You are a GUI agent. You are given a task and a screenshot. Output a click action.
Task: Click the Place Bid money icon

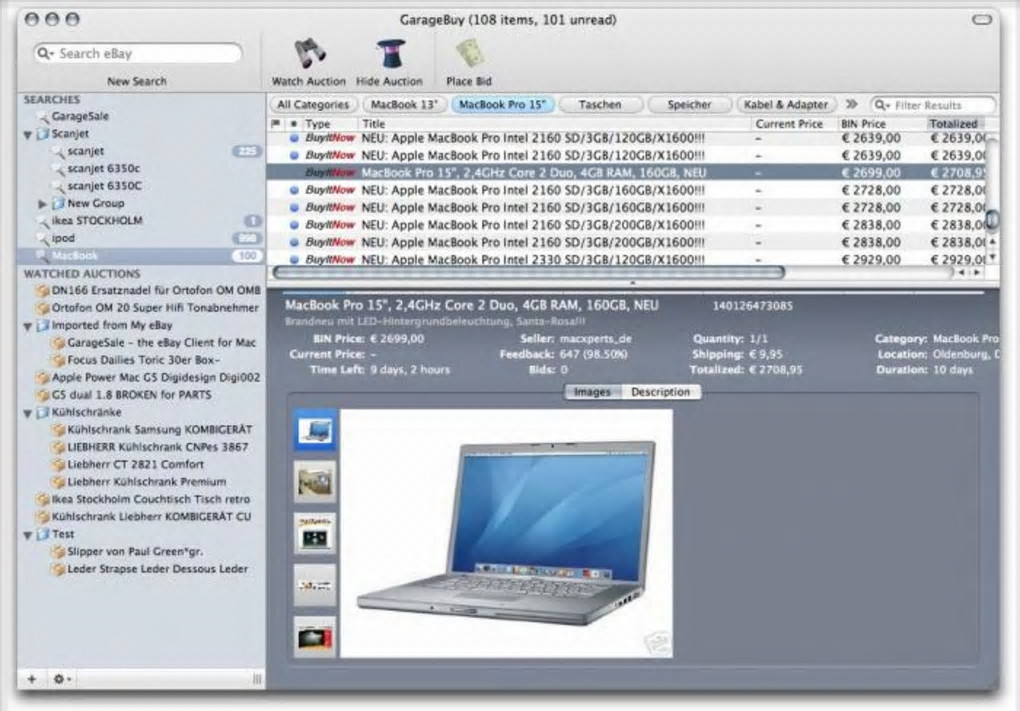(470, 53)
